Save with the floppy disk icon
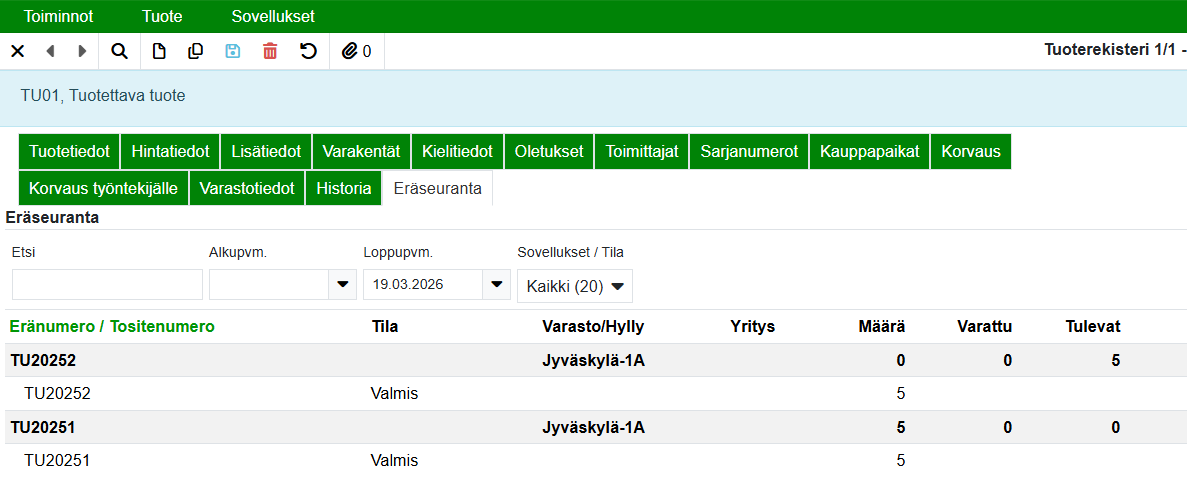 click(x=233, y=51)
